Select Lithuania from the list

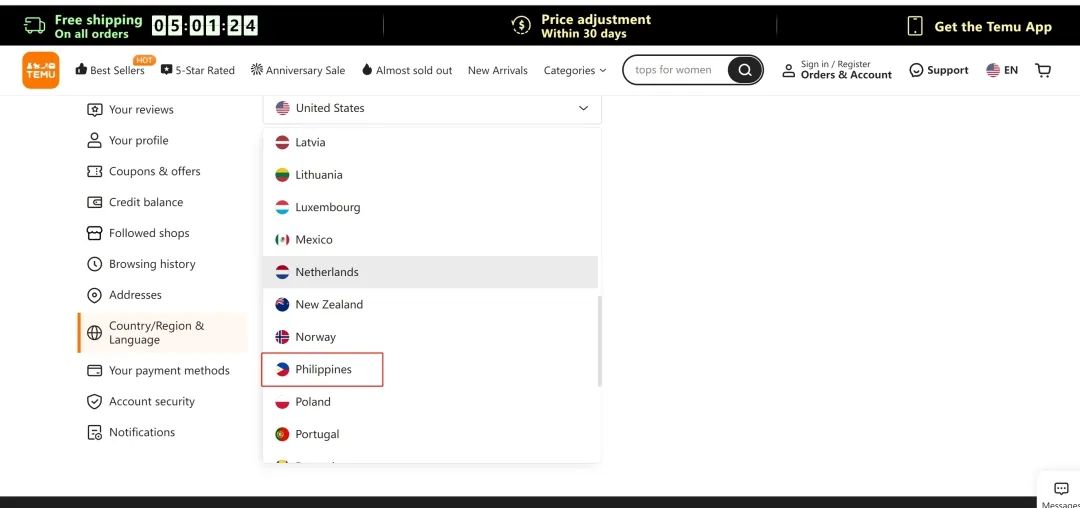pos(430,175)
